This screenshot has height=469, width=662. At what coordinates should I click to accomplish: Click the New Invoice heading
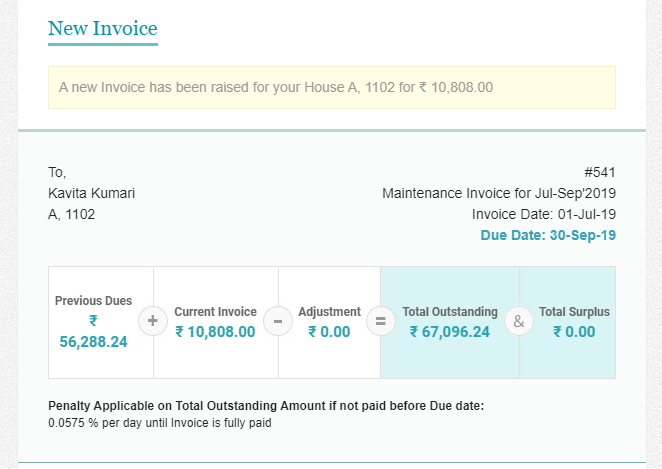click(102, 29)
